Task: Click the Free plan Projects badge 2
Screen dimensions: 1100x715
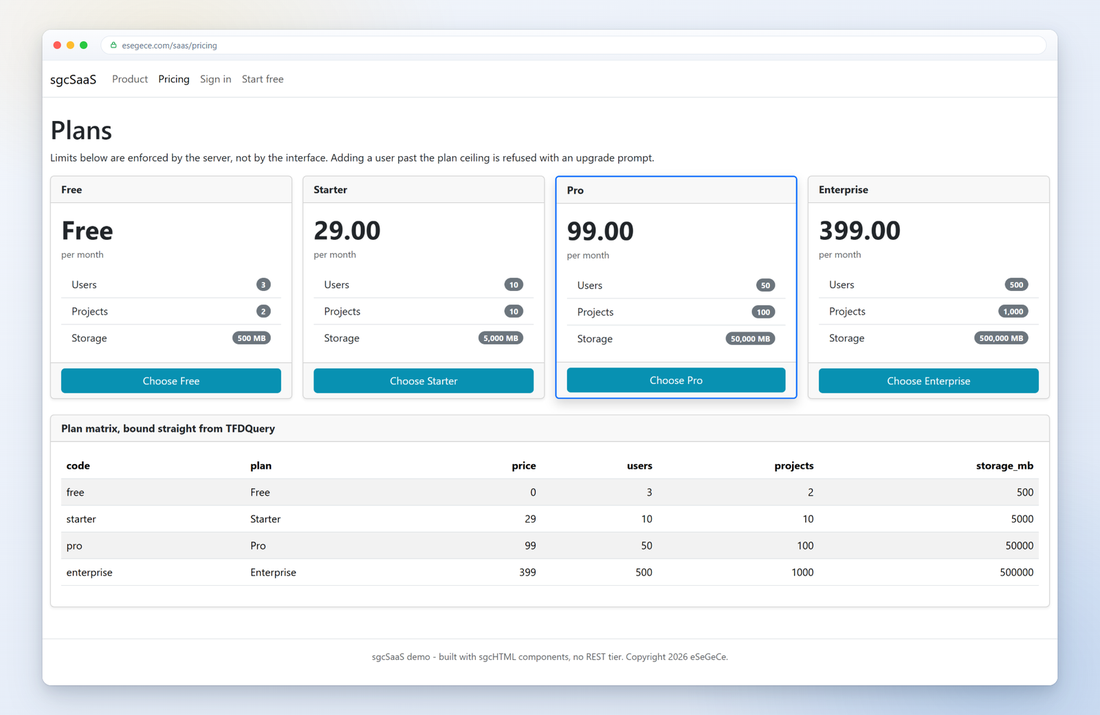Action: [x=263, y=312]
